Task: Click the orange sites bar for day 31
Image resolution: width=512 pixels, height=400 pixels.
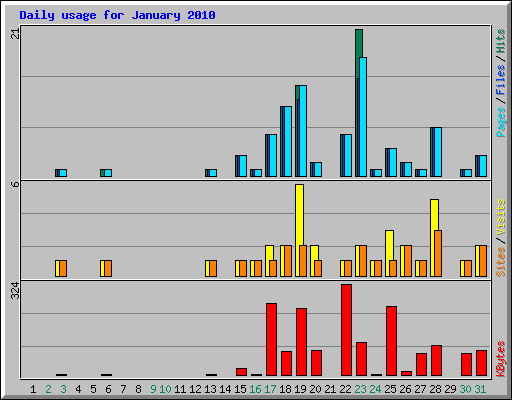Action: coord(483,261)
